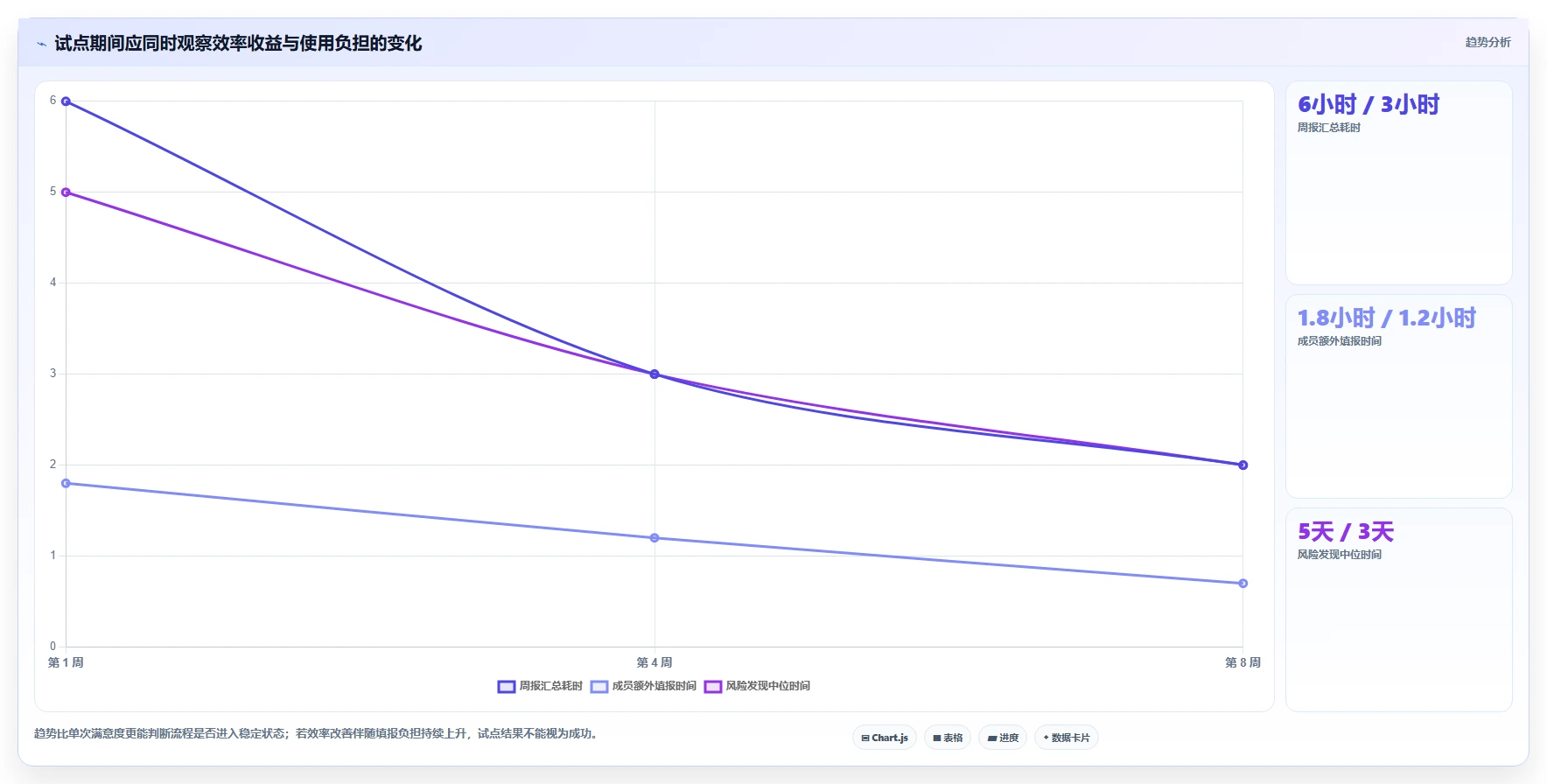Click the 数据卡片 chip

point(1067,738)
